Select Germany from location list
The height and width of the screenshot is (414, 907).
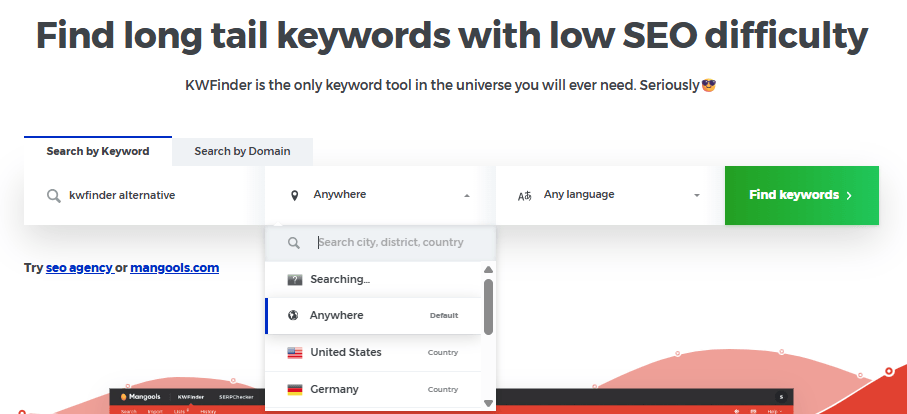click(x=373, y=390)
